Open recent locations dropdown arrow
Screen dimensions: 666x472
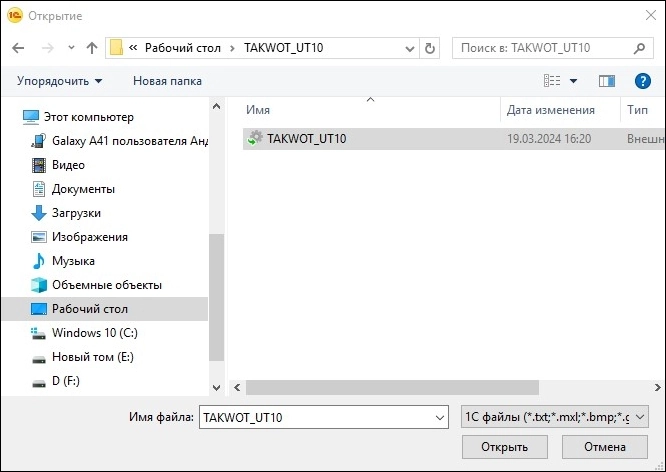(71, 48)
